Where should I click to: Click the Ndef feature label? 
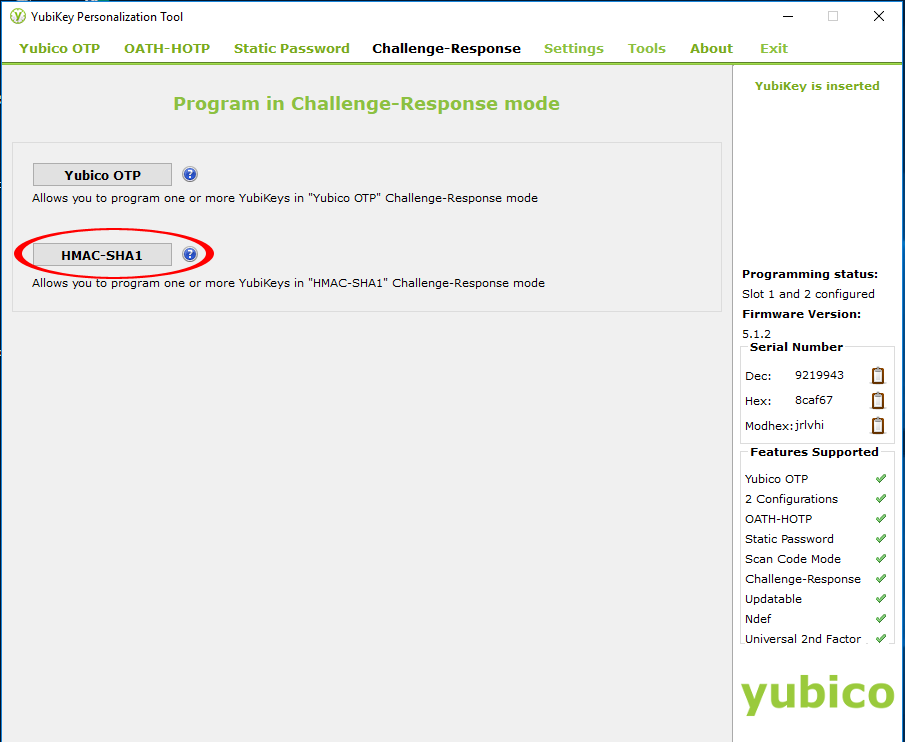[x=758, y=619]
